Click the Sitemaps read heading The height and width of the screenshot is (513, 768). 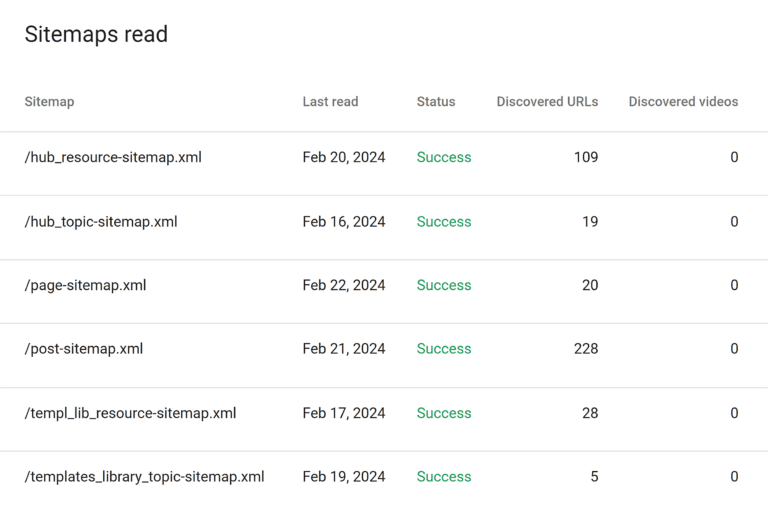96,34
